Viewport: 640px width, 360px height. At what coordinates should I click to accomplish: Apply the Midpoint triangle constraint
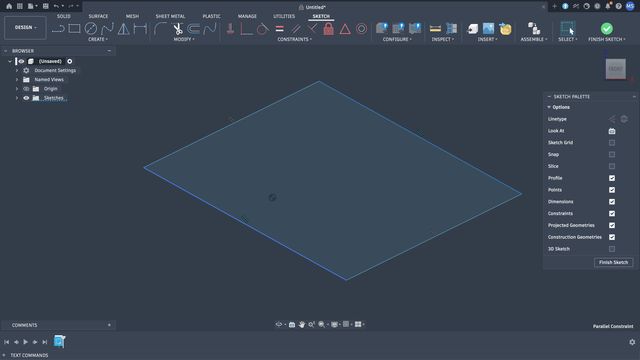tap(345, 29)
